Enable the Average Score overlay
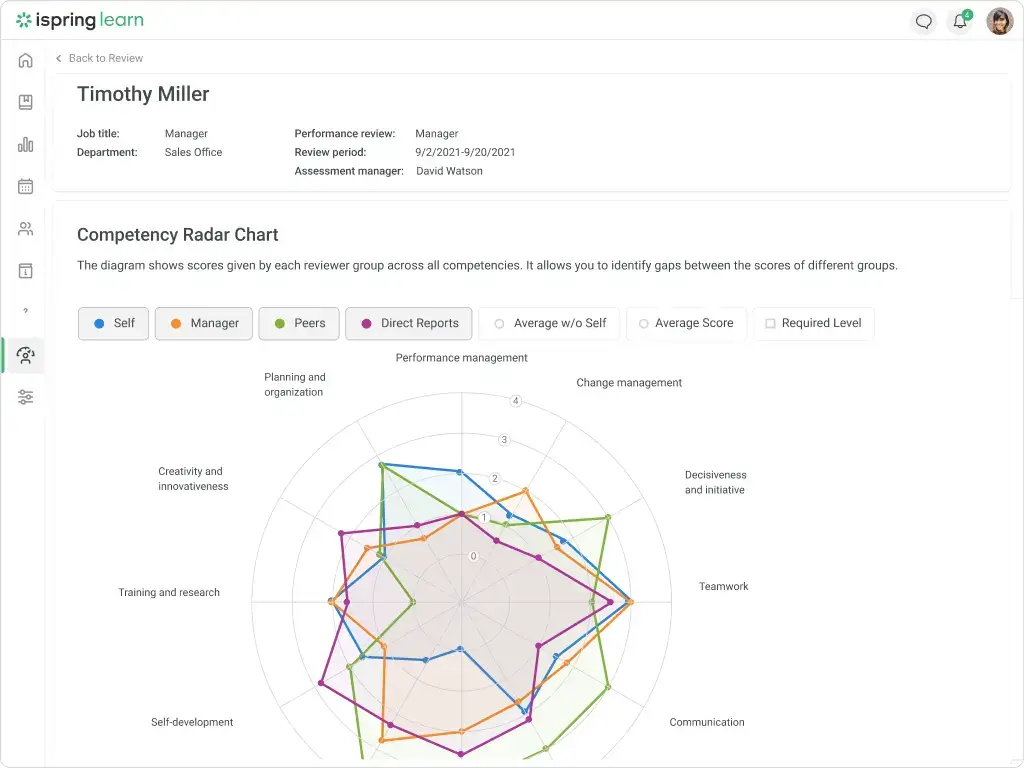 (686, 323)
